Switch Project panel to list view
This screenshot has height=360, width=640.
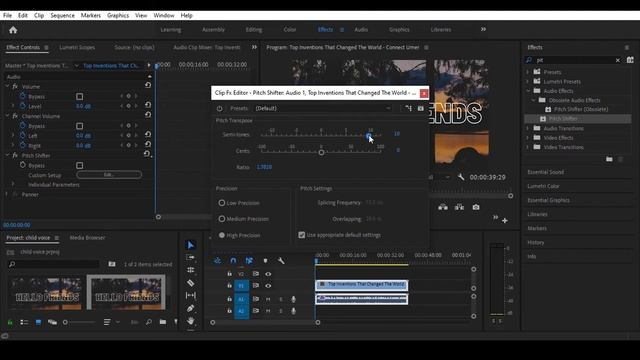point(24,322)
